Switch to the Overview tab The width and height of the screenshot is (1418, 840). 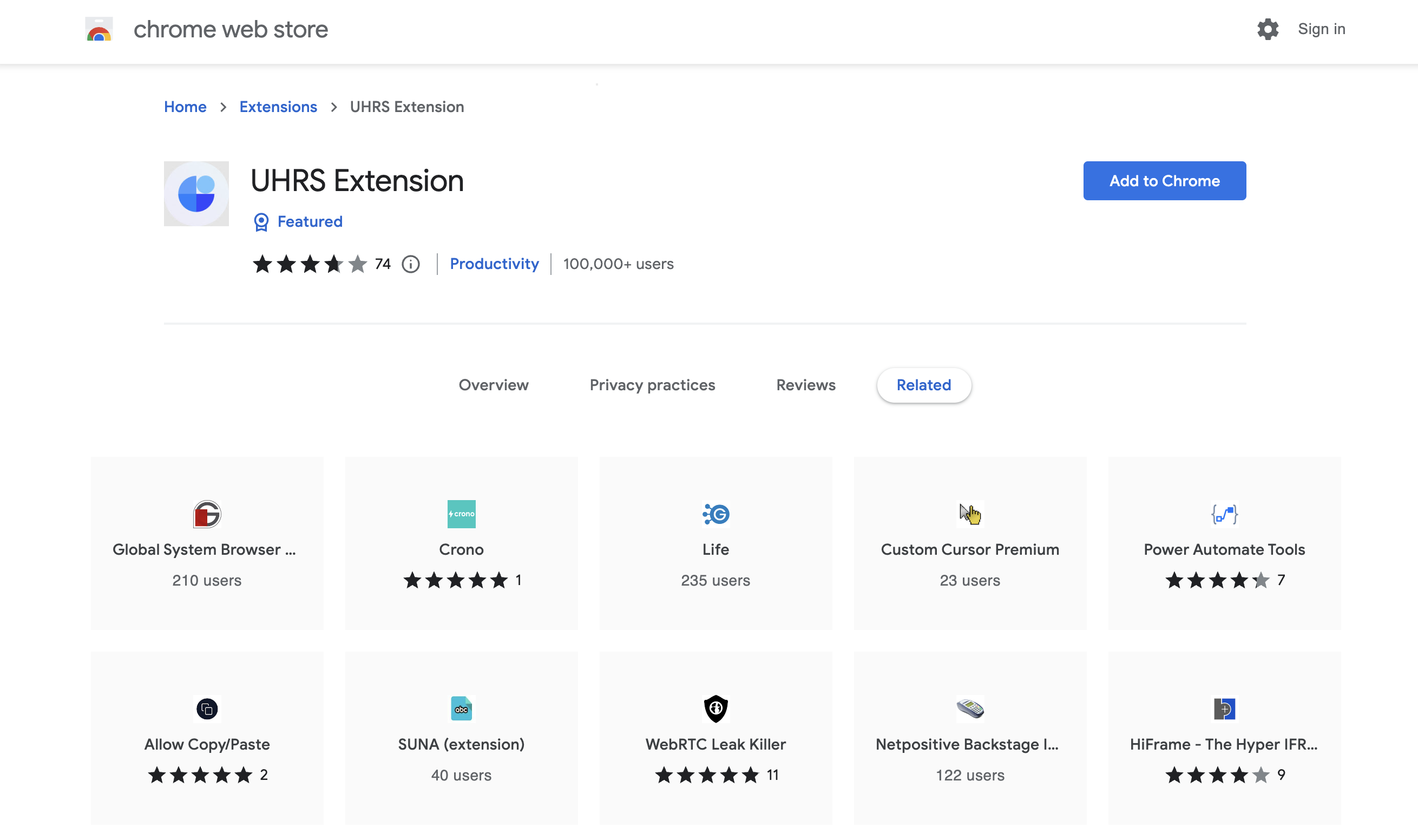pyautogui.click(x=494, y=385)
